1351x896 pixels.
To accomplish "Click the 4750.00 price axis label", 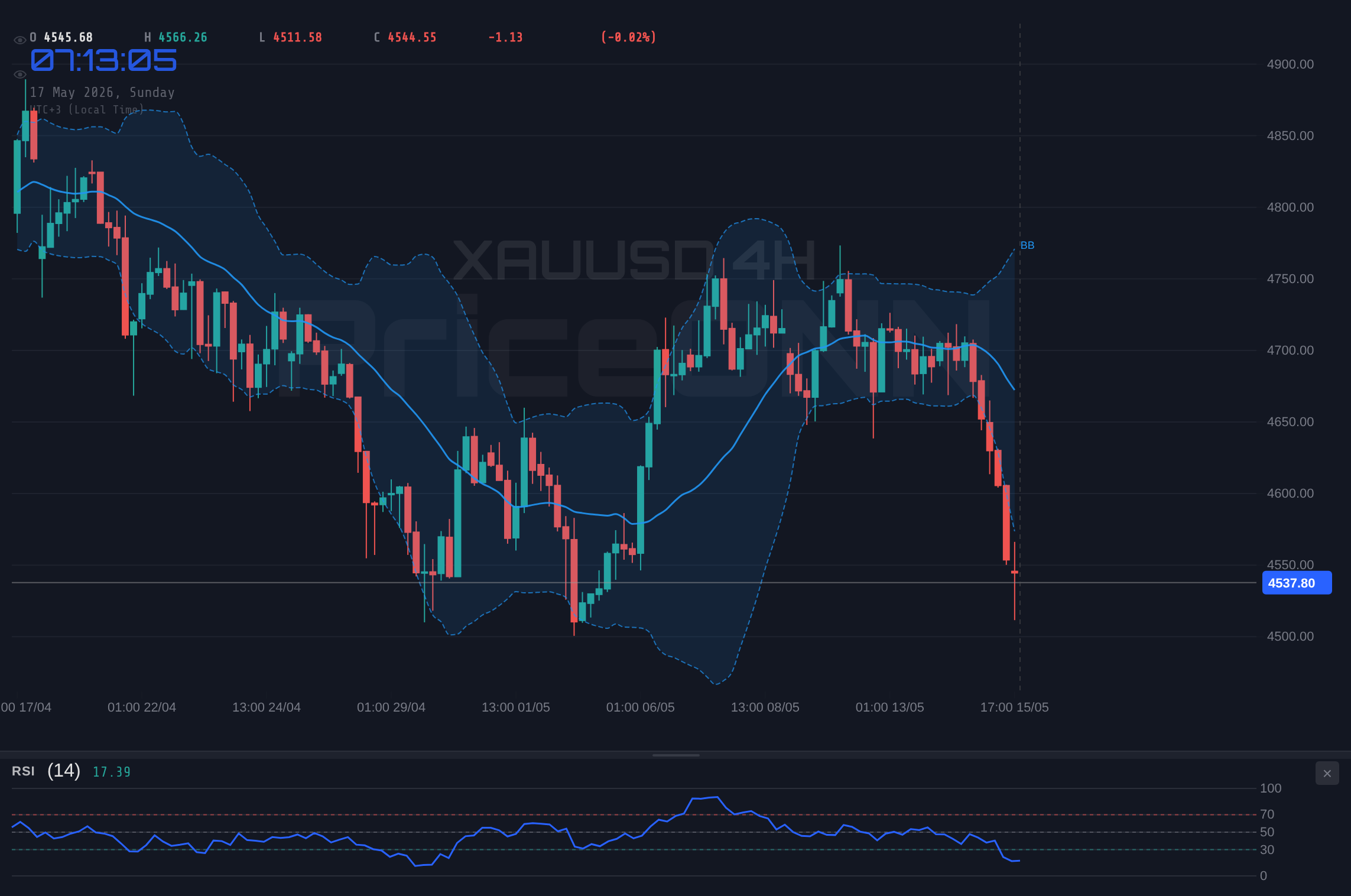I will click(1290, 279).
